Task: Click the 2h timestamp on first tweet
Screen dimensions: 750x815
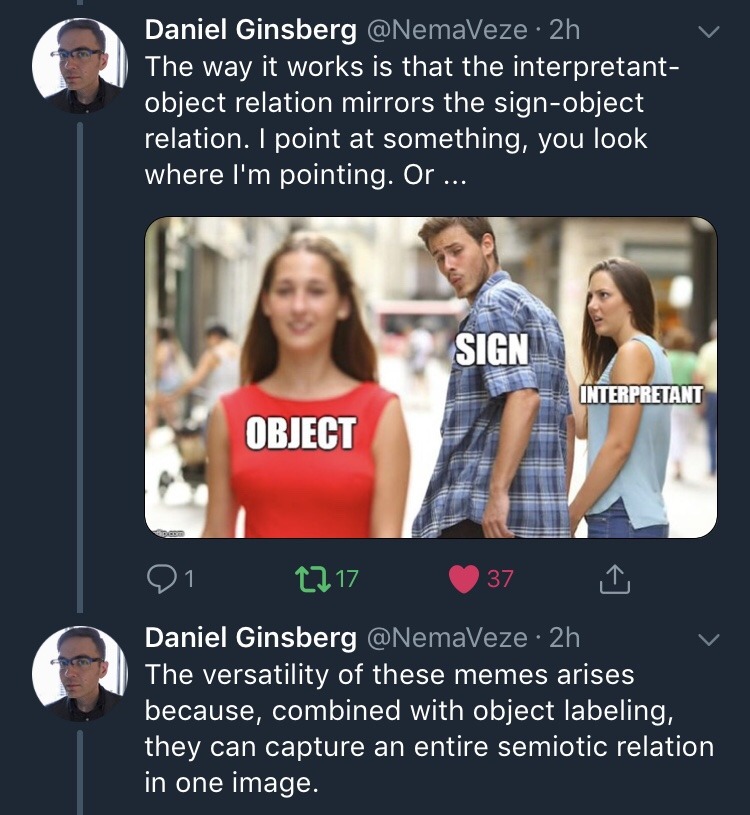Action: (x=564, y=30)
